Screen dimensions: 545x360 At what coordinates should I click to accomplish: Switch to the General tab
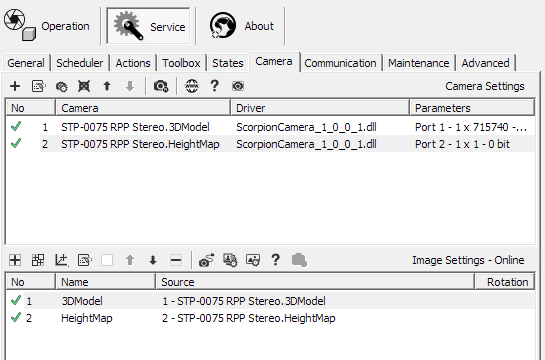point(26,63)
